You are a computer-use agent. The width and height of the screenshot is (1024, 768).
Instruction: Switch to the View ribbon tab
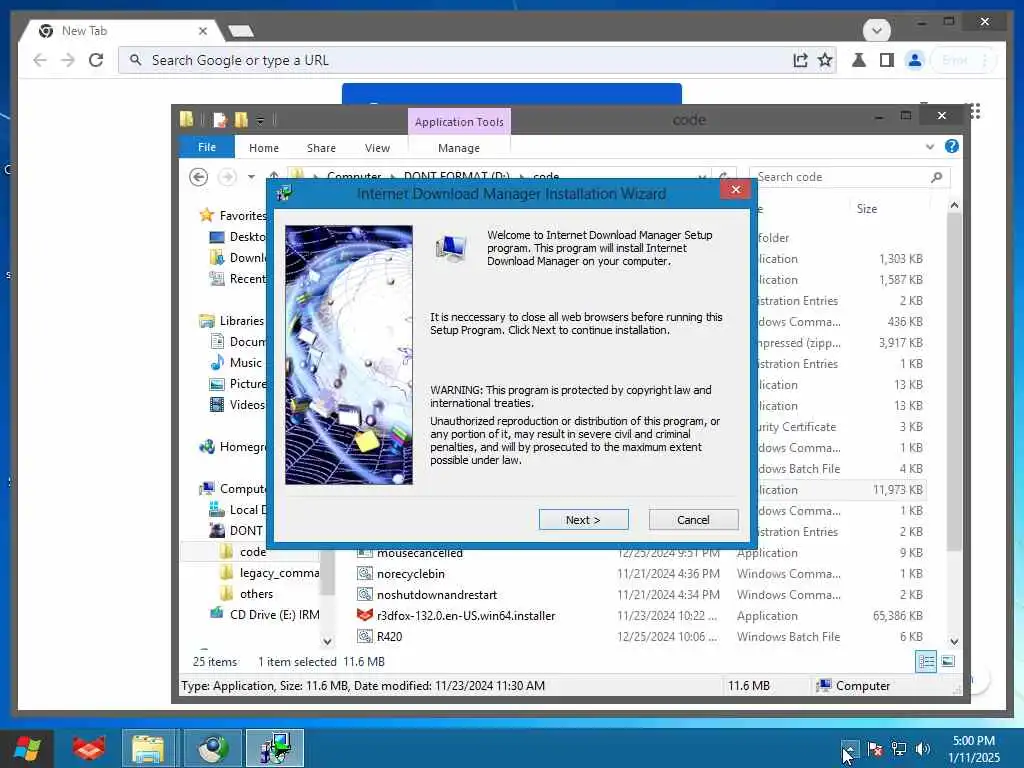(x=377, y=148)
